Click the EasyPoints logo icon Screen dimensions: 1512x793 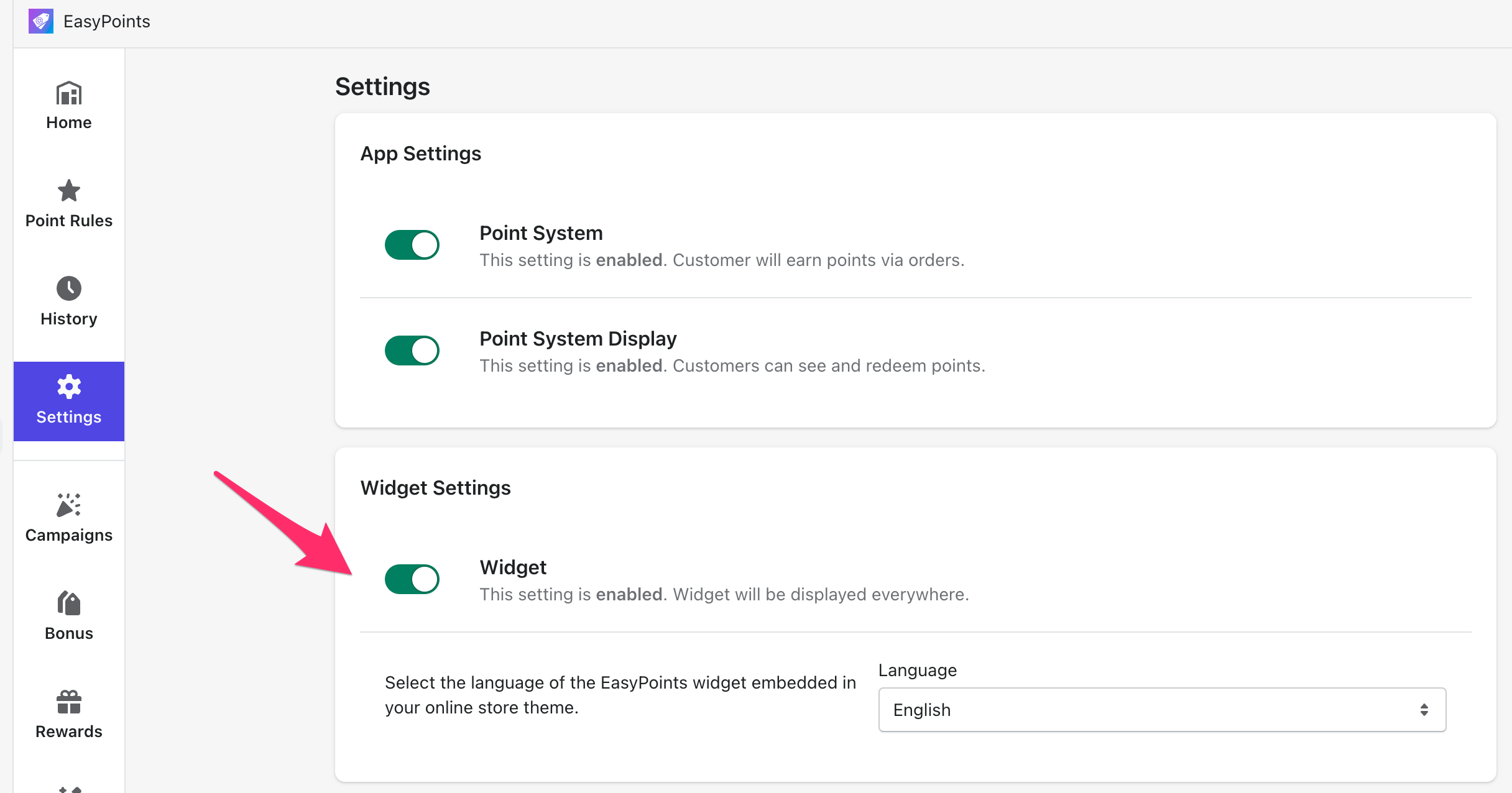point(41,21)
